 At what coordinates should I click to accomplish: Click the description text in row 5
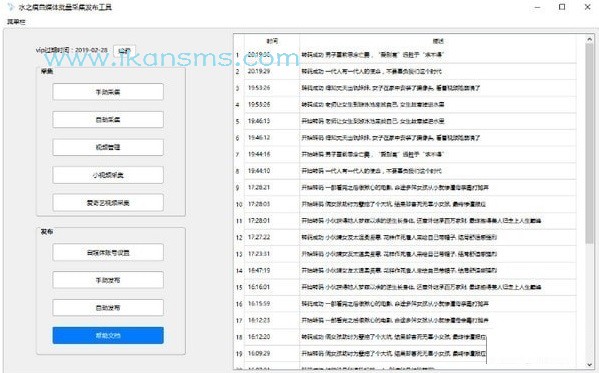tap(373, 121)
